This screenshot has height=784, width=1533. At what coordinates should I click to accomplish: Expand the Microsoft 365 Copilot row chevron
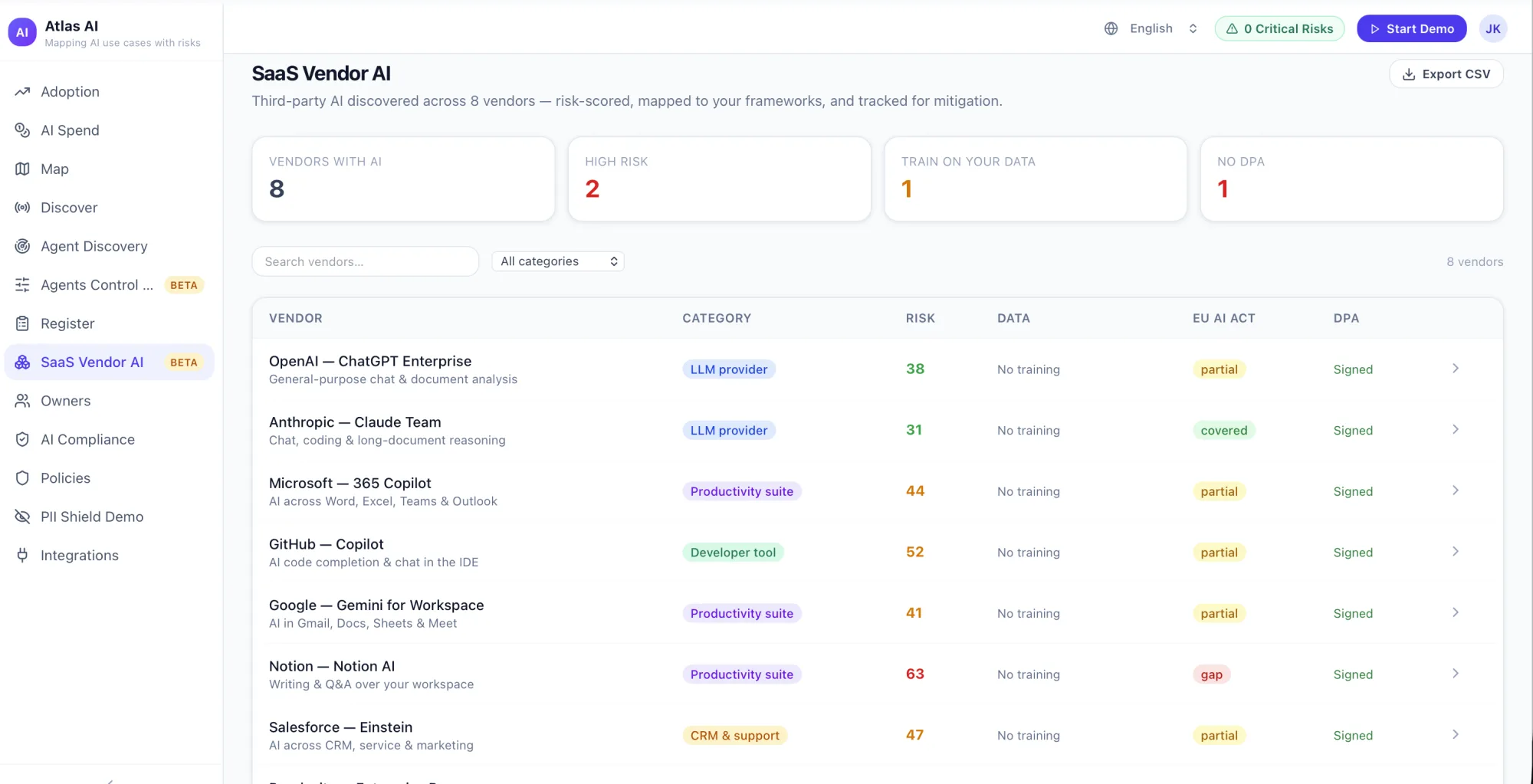click(x=1455, y=490)
